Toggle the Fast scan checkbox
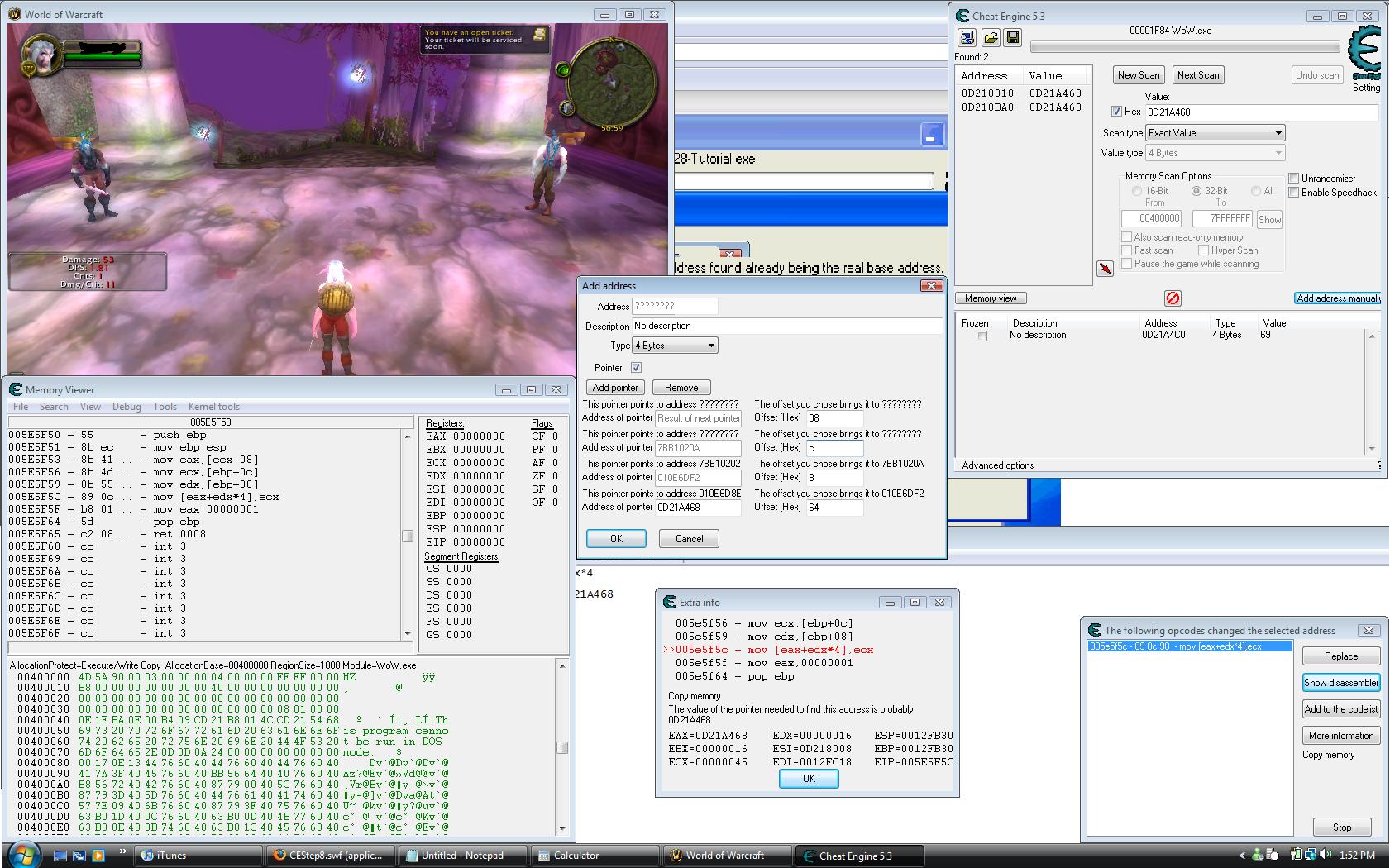 pyautogui.click(x=1127, y=250)
